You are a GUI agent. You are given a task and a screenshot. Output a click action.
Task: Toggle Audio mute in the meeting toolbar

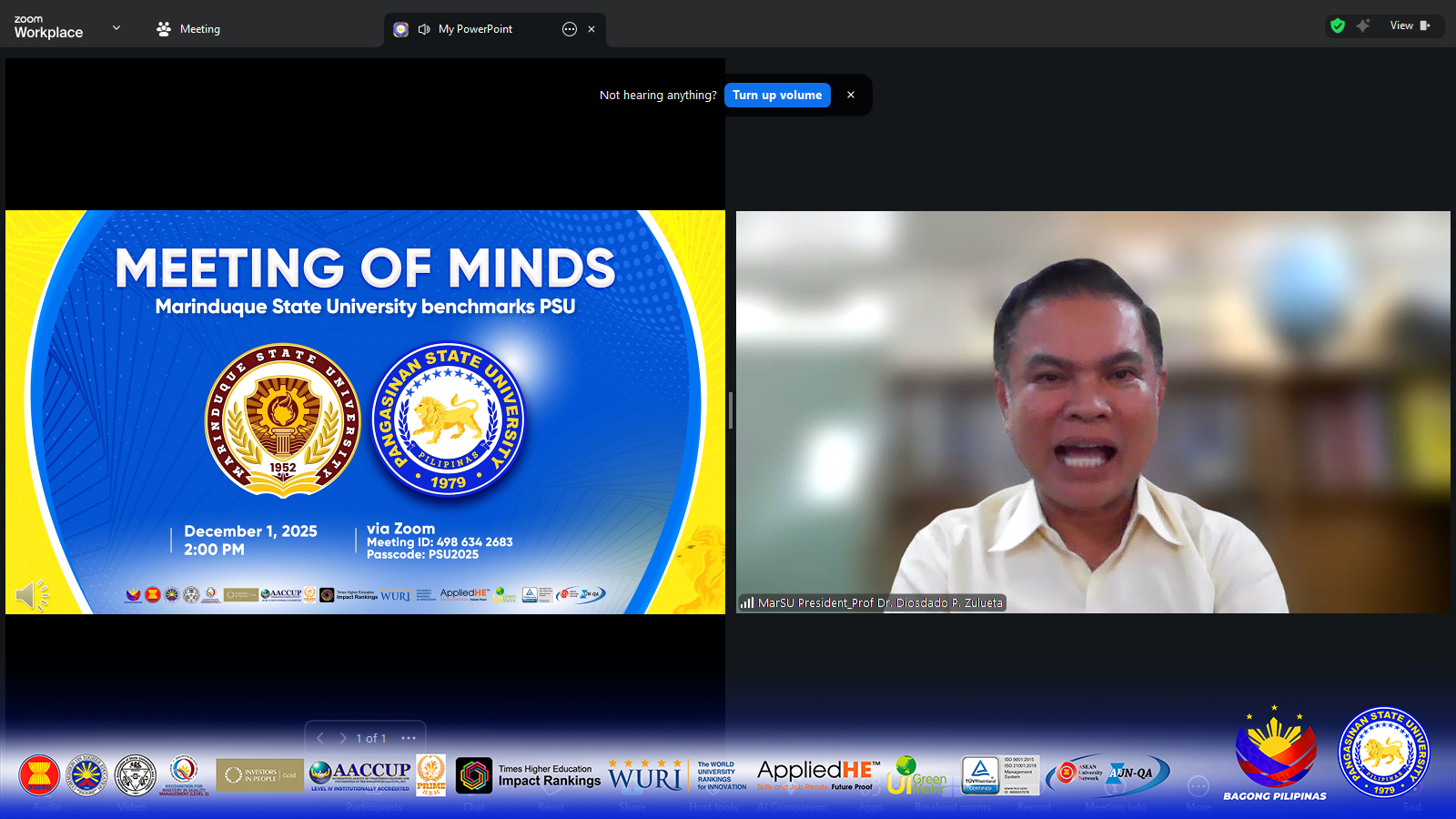tap(48, 788)
